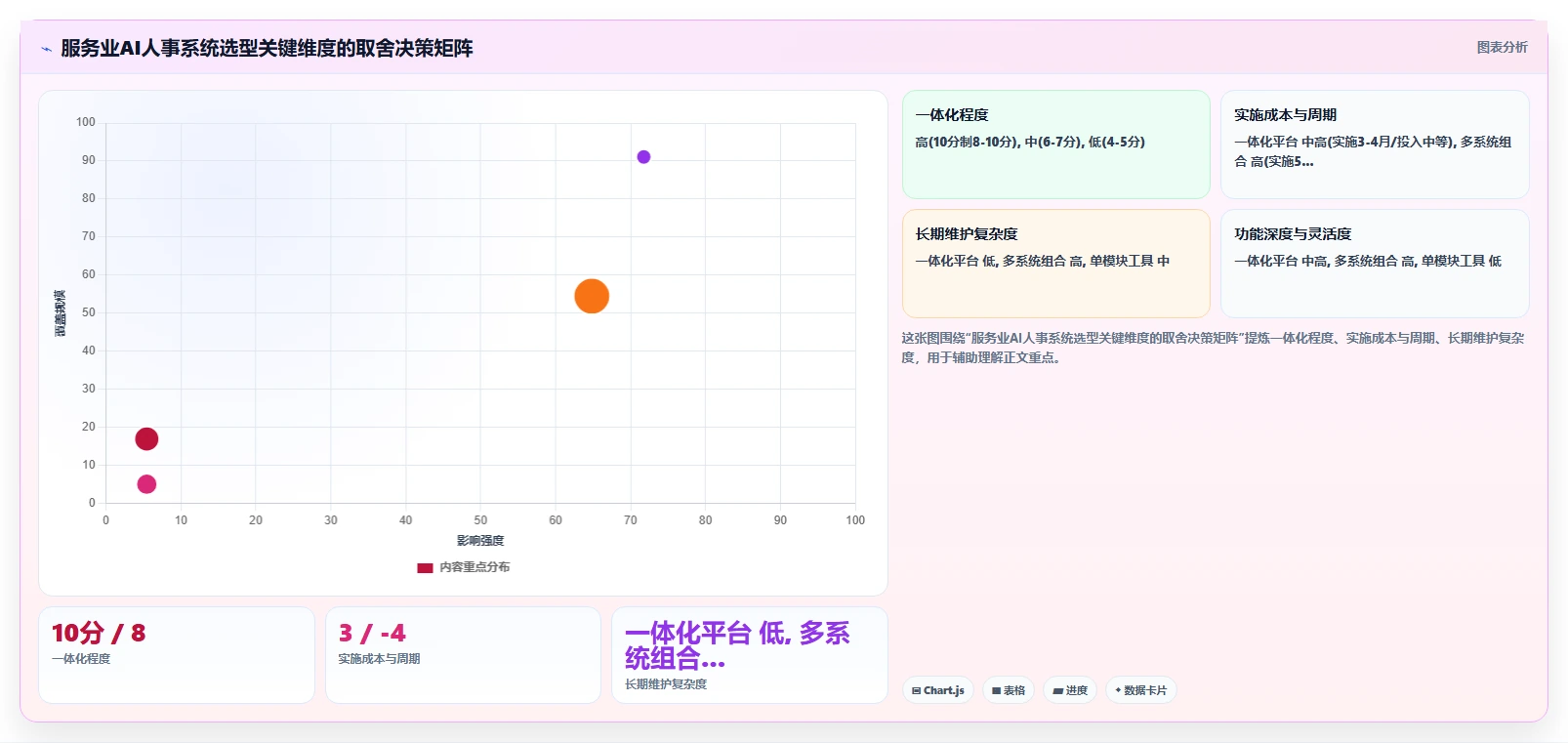Image resolution: width=1568 pixels, height=743 pixels.
Task: Click the 内容重点分布 legend label
Action: pos(475,567)
